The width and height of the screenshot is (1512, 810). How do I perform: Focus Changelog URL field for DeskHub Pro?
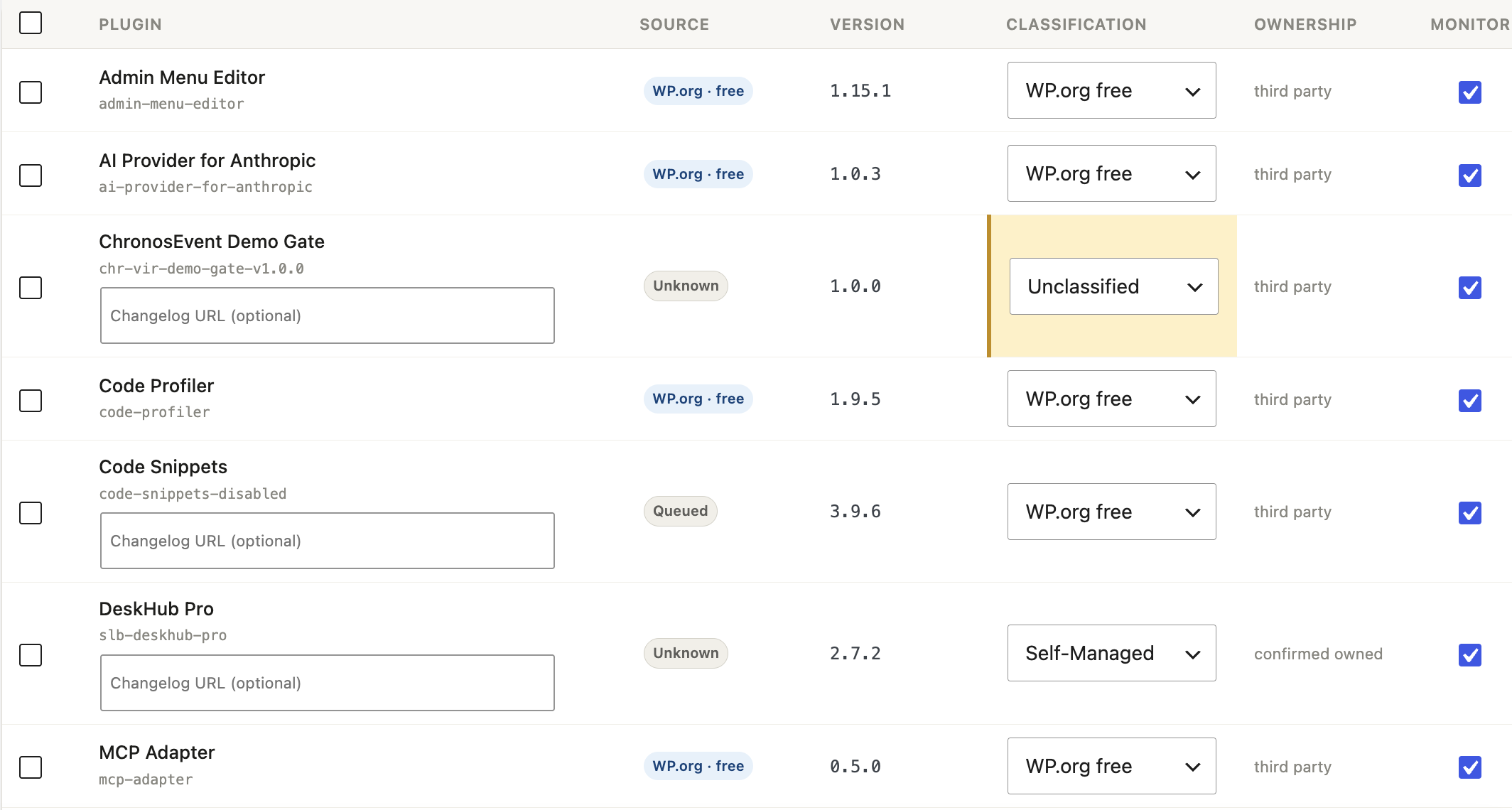pyautogui.click(x=328, y=683)
